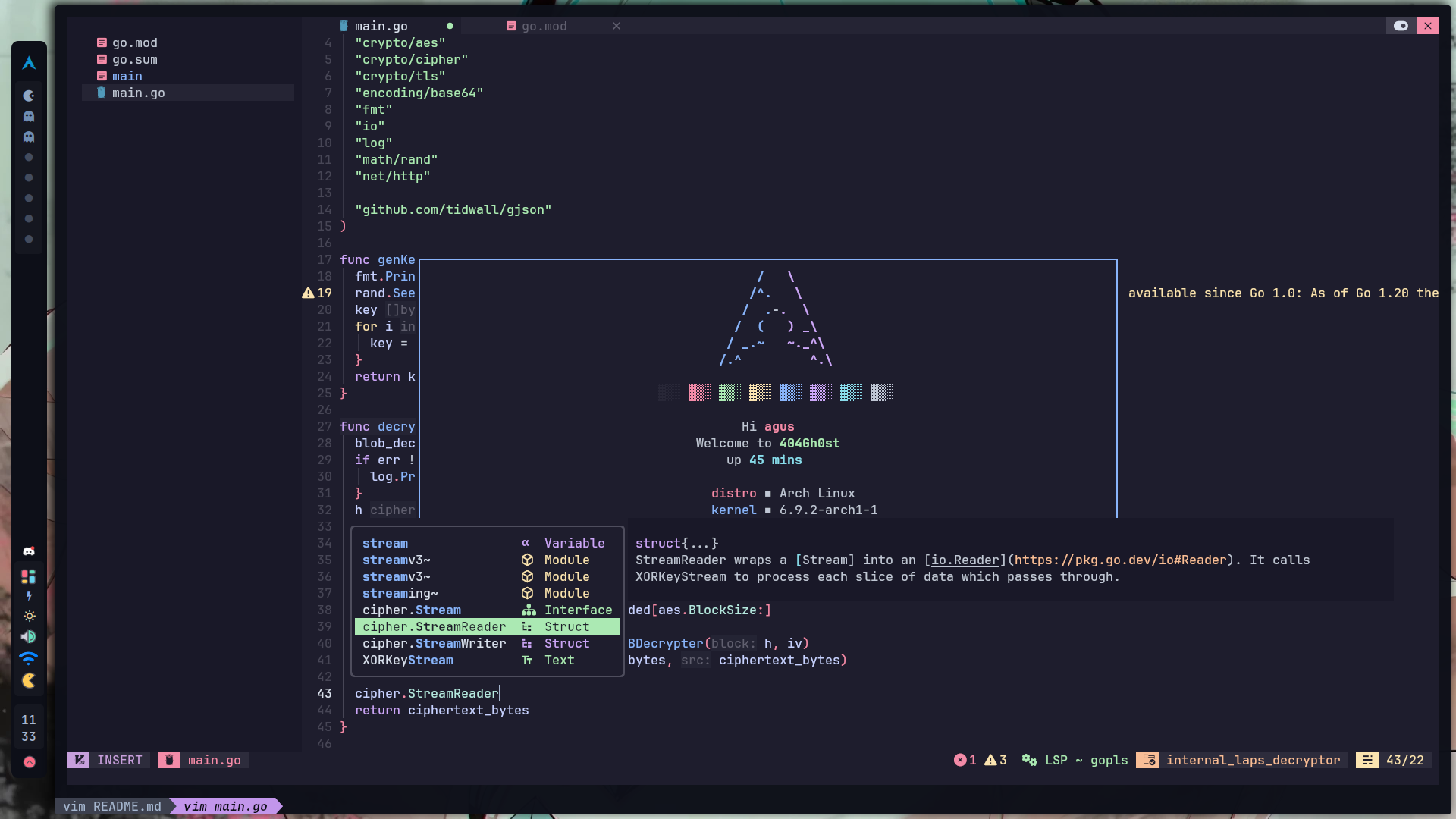
Task: Click 'LSP ~ gopls' status text
Action: (x=1087, y=760)
